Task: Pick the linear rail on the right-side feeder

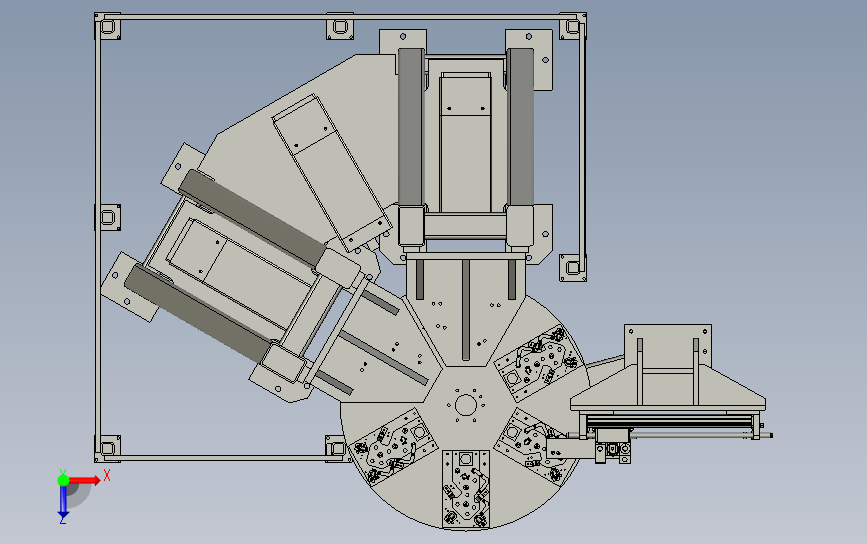Action: pos(670,422)
